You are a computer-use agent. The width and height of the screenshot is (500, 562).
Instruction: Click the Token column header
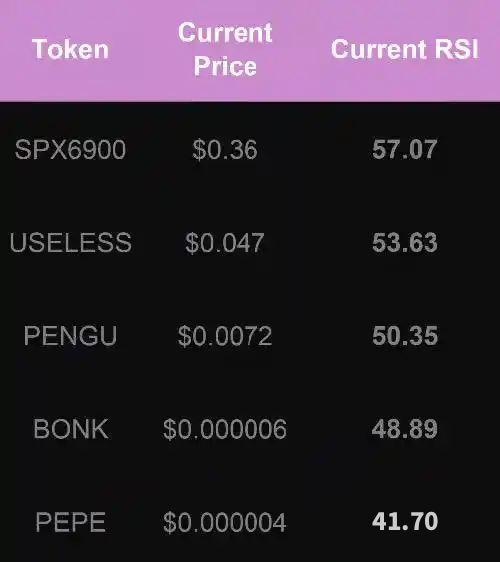(70, 49)
